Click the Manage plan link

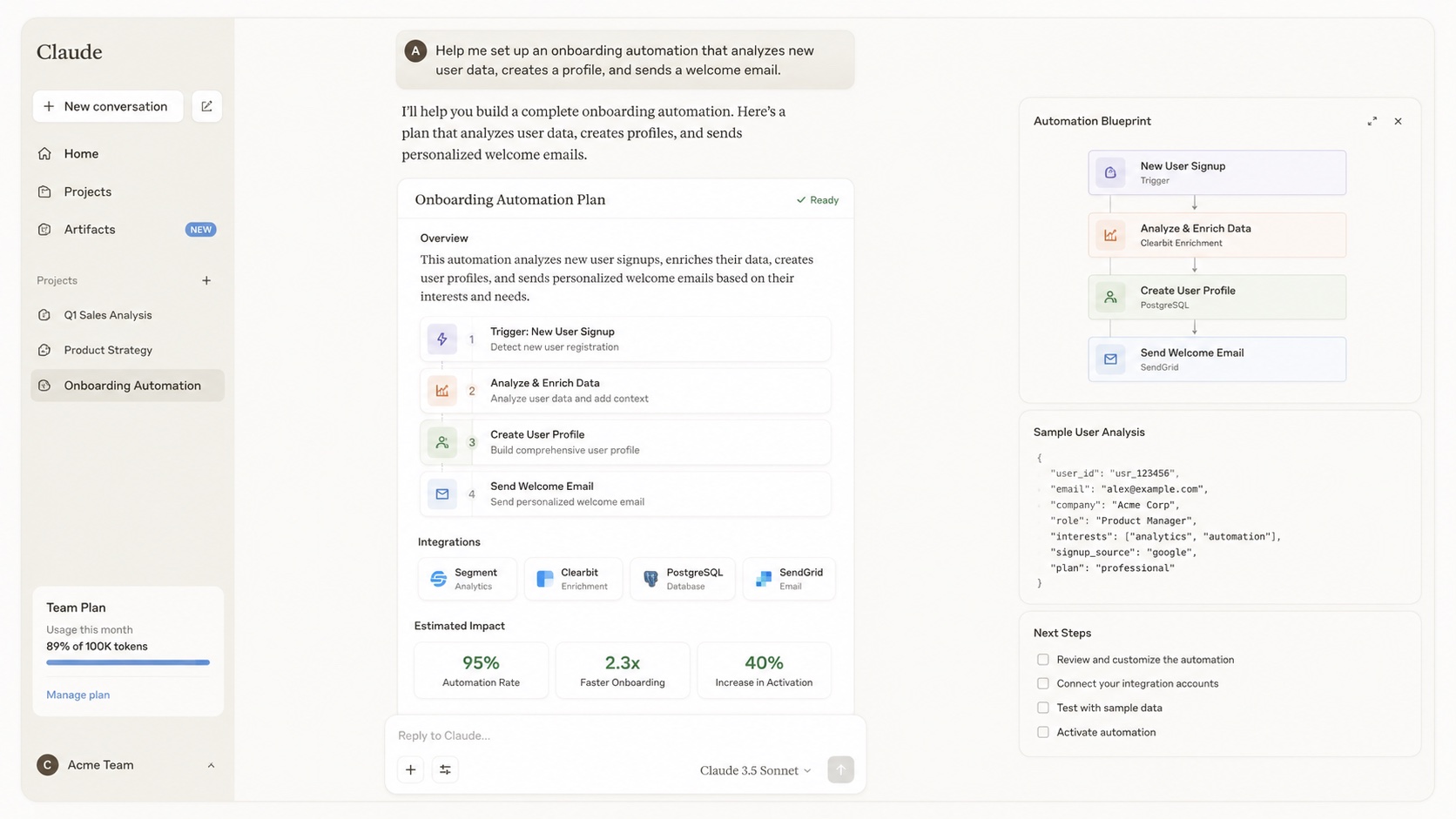(x=78, y=695)
